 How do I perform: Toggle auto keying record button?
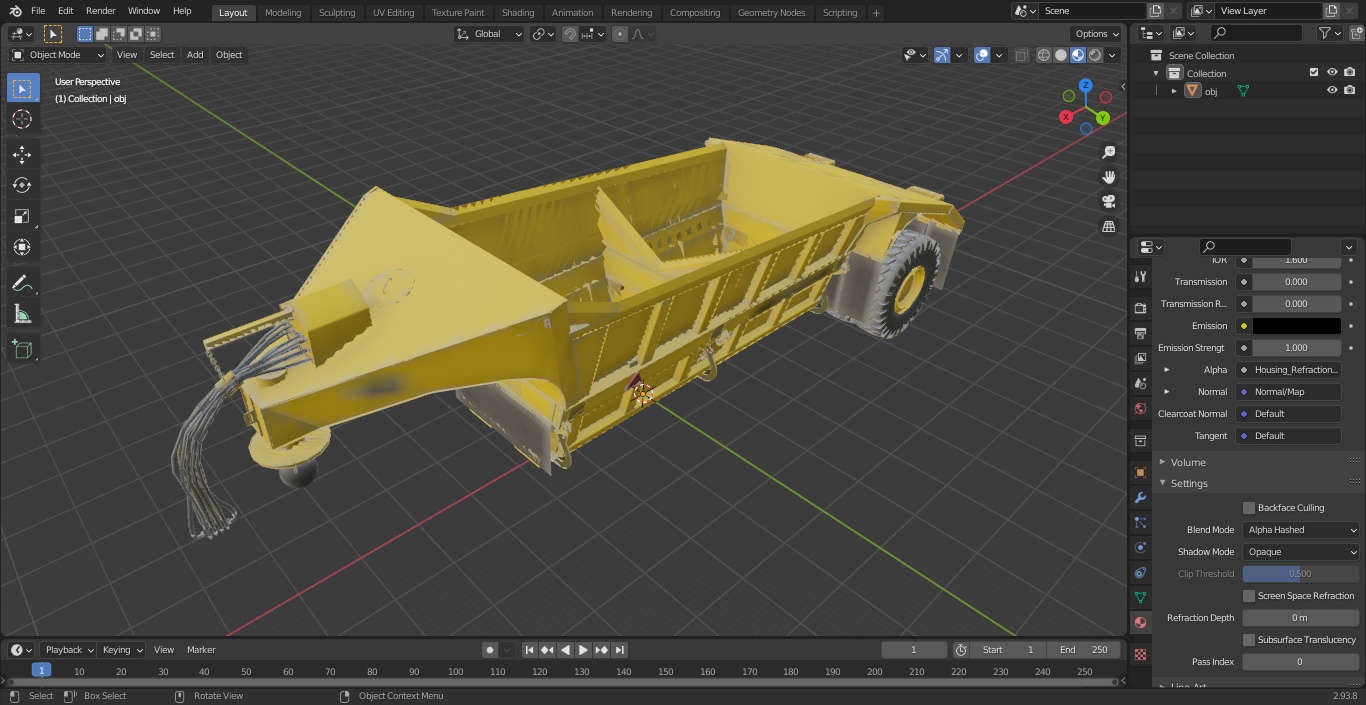pos(490,650)
